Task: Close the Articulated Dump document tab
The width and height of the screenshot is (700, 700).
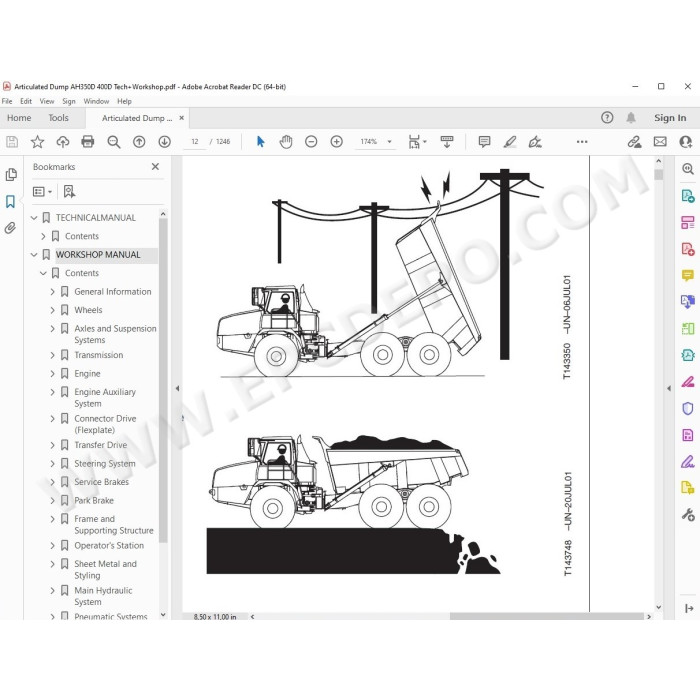Action: point(182,118)
